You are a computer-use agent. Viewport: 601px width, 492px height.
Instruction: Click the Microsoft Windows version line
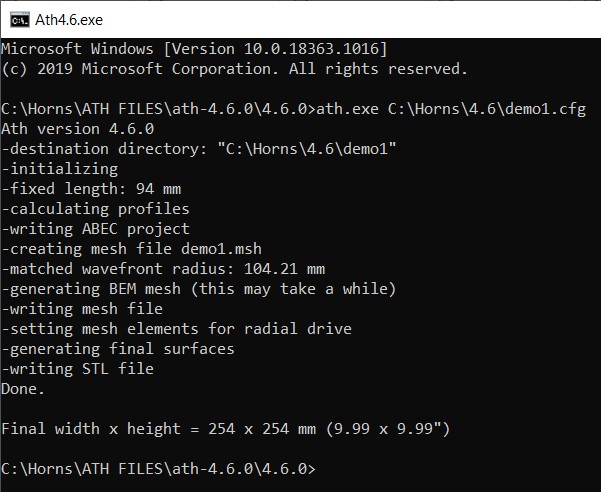click(x=195, y=49)
